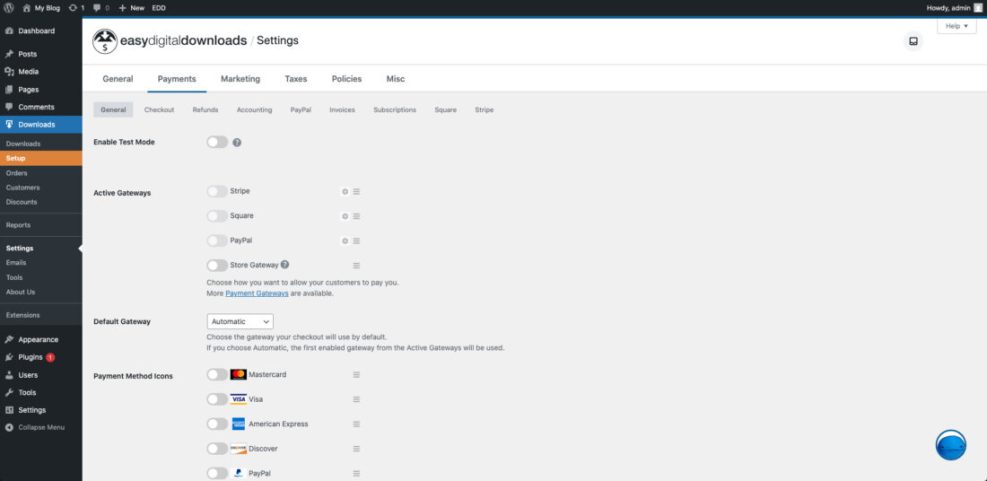This screenshot has height=481, width=987.
Task: Toggle the Visa payment icon
Action: (x=217, y=399)
